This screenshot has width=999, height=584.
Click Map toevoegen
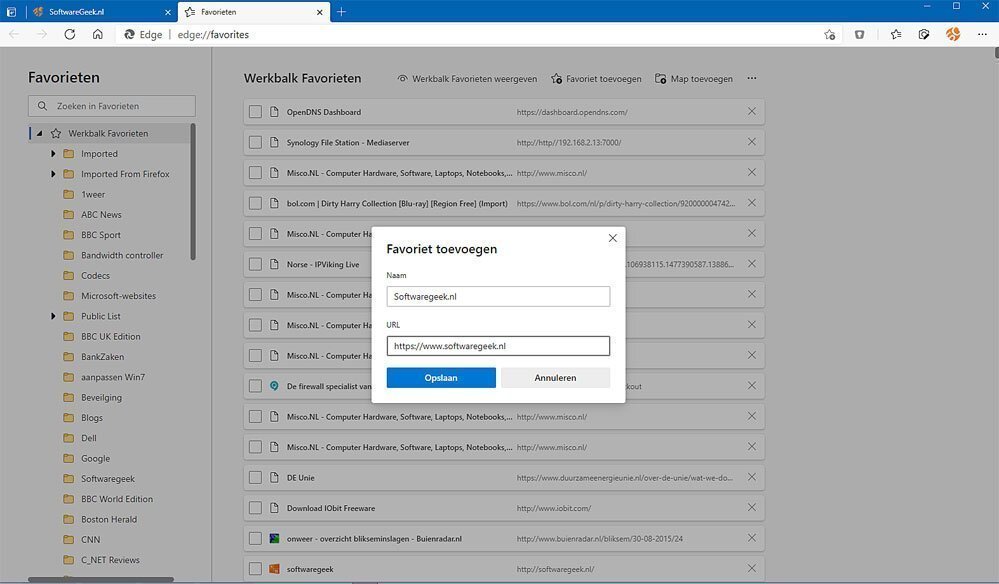(694, 79)
